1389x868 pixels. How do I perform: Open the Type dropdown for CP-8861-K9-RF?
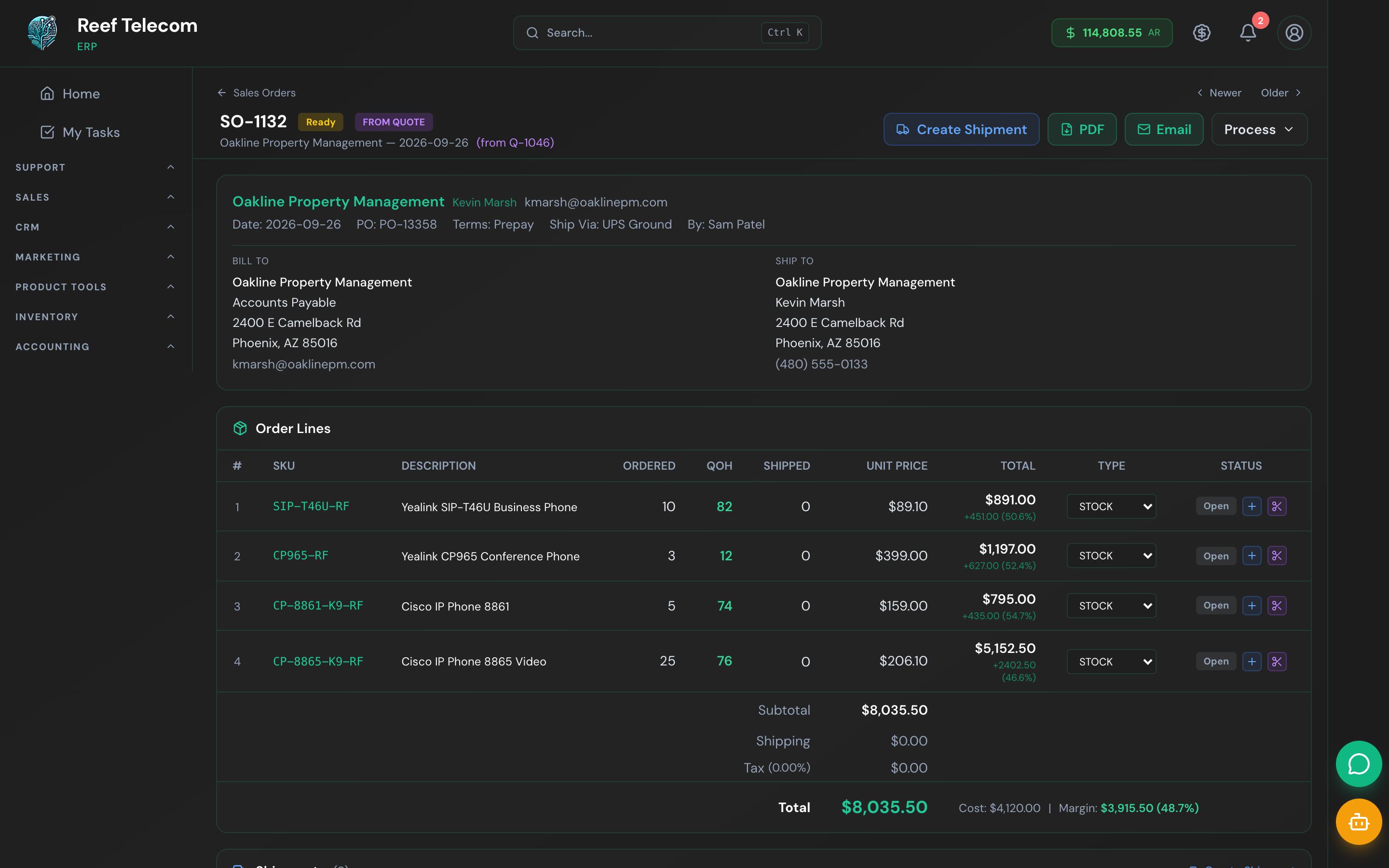[1111, 606]
